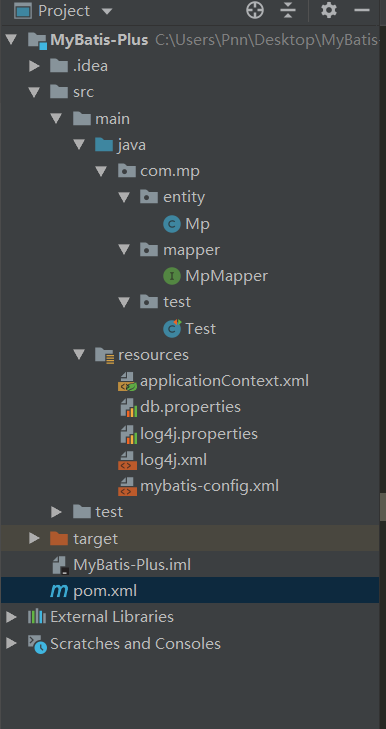Select the Mp class name
This screenshot has width=386, height=729.
[198, 224]
